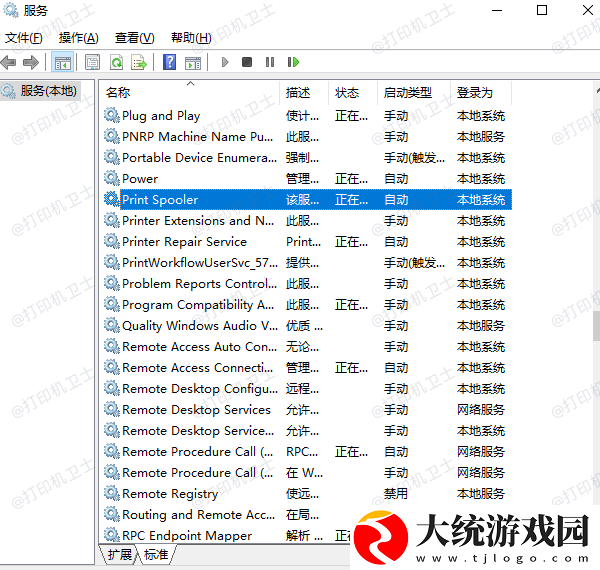Switch to the 标准 tab
The width and height of the screenshot is (600, 570).
(156, 554)
